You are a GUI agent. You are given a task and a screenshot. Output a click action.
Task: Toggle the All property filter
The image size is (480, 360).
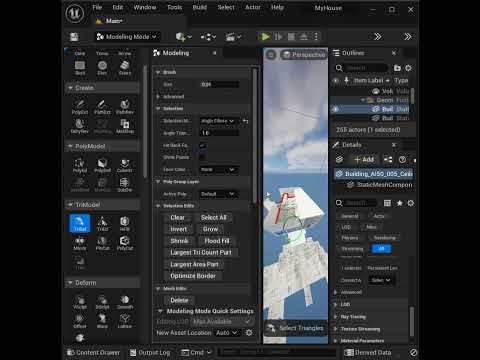click(x=381, y=249)
